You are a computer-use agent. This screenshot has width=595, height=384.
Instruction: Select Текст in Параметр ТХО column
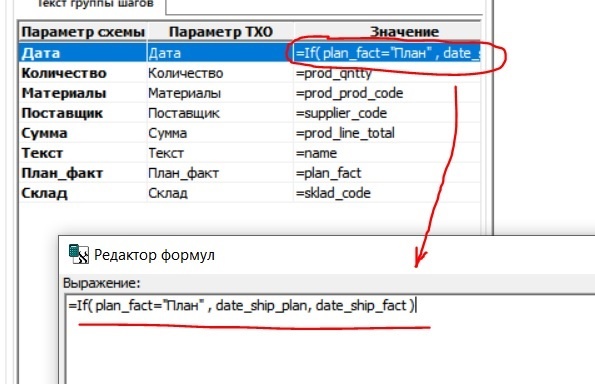tap(220, 153)
